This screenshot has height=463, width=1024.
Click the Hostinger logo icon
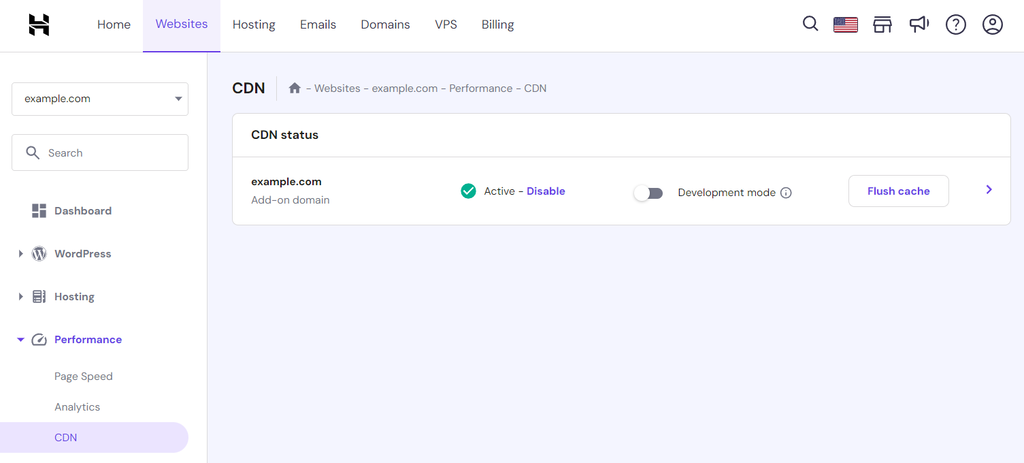pyautogui.click(x=39, y=25)
